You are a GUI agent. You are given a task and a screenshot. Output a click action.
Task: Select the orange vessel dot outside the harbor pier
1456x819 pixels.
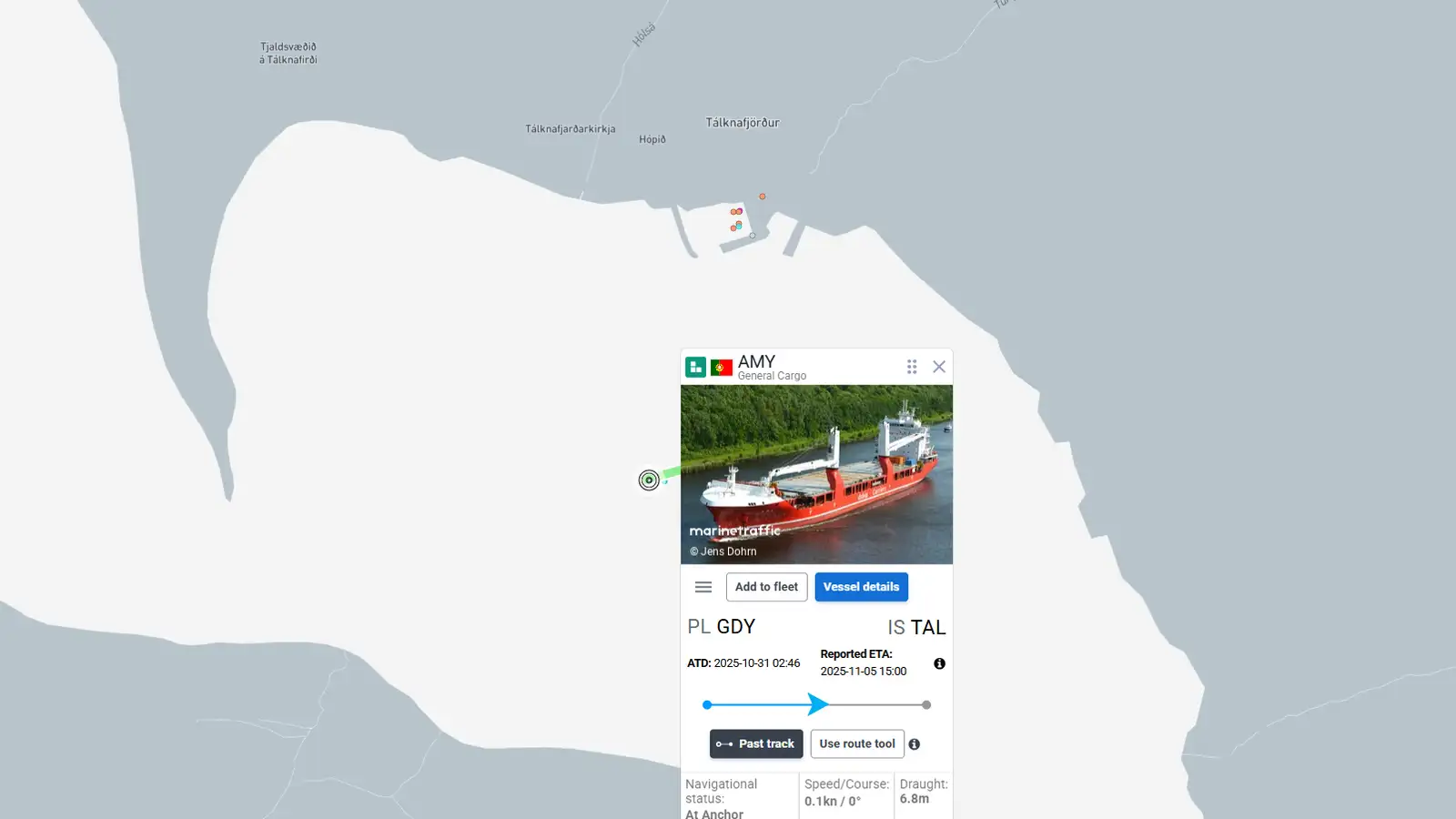(763, 197)
